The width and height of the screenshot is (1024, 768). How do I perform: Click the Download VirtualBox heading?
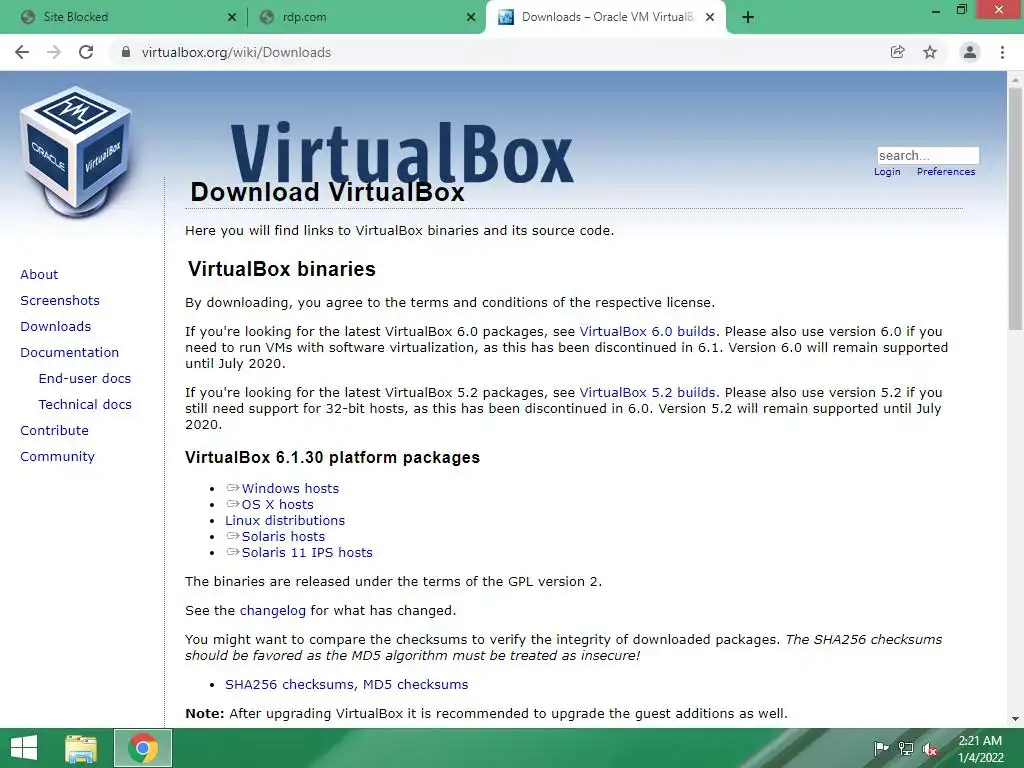(327, 192)
